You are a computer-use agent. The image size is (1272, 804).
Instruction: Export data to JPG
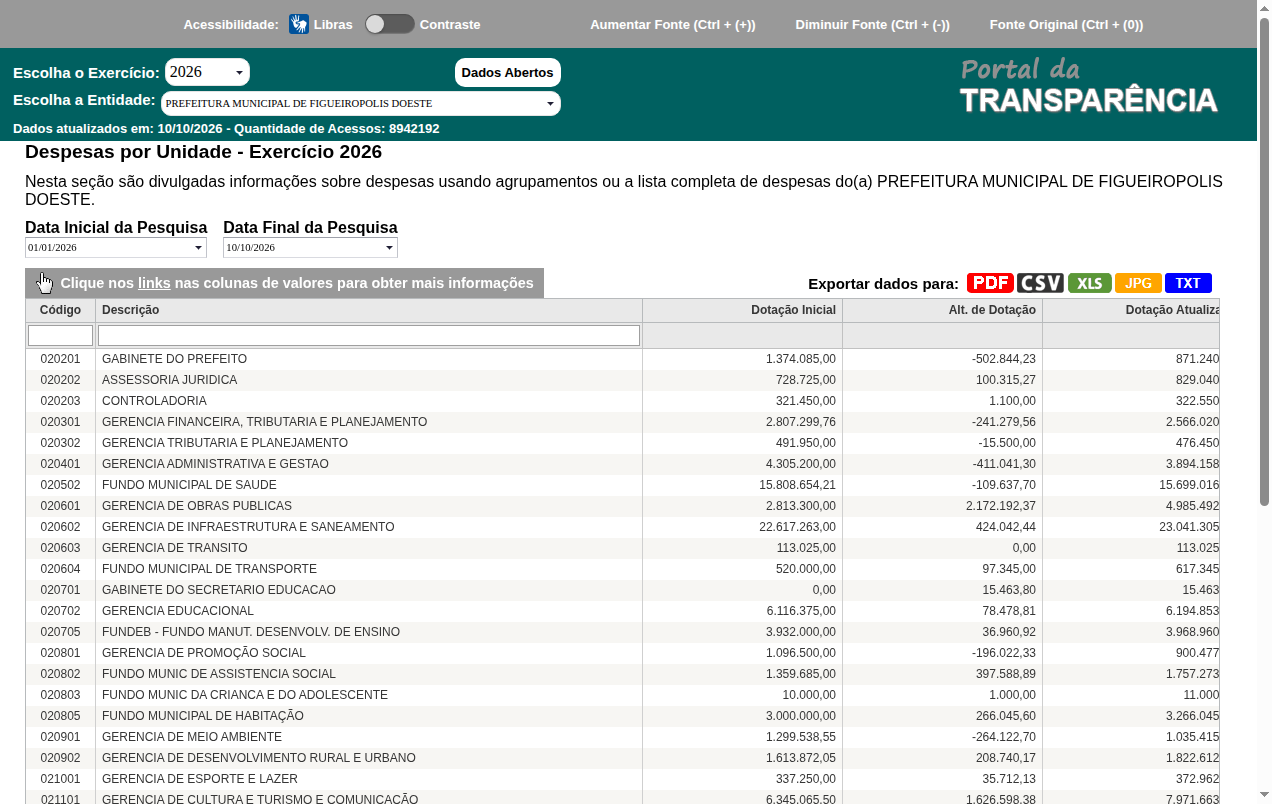point(1138,283)
